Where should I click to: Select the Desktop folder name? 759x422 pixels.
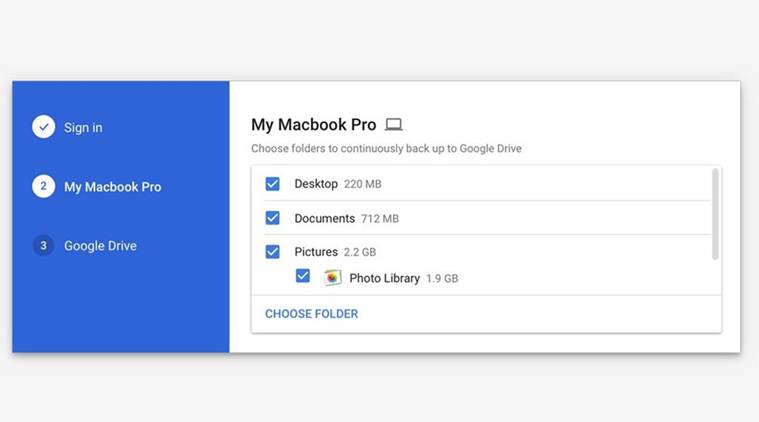(x=316, y=184)
